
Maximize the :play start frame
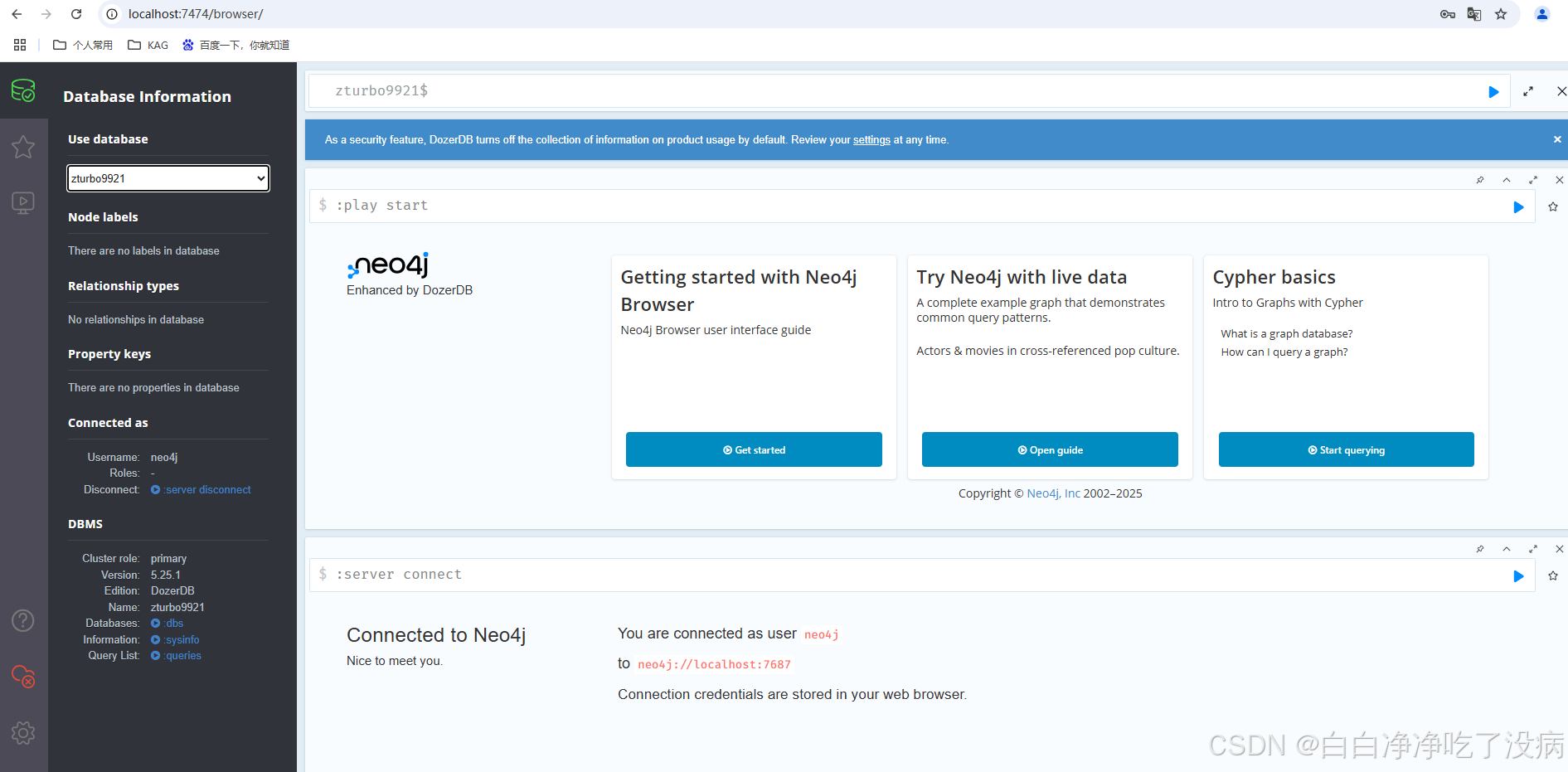pos(1533,180)
